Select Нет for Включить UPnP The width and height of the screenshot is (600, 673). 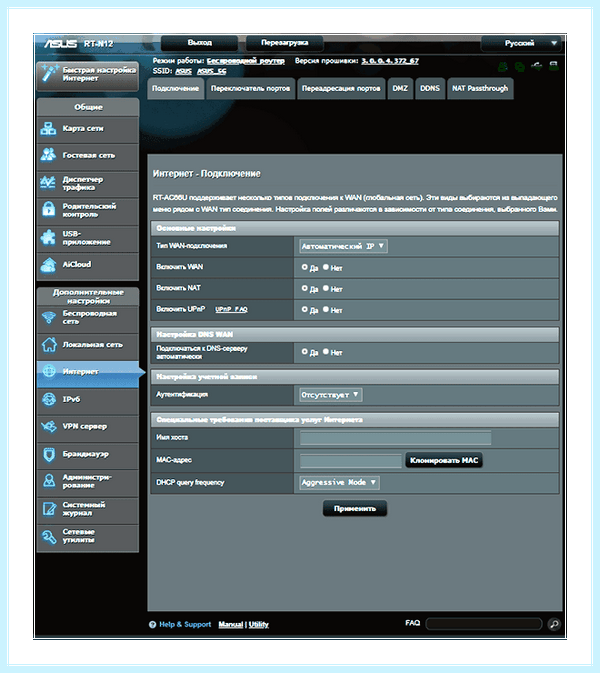(326, 309)
